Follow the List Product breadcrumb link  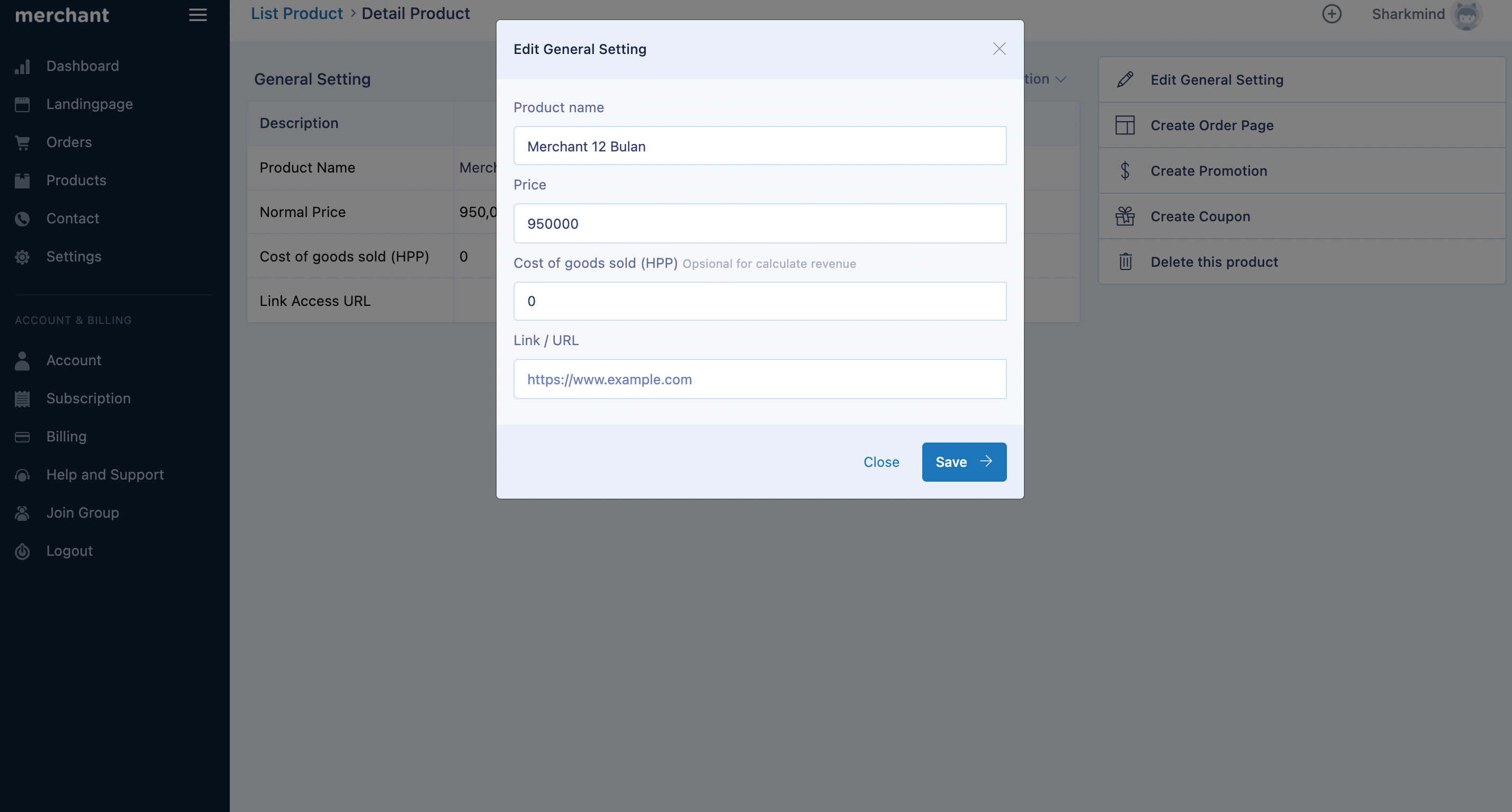click(296, 13)
